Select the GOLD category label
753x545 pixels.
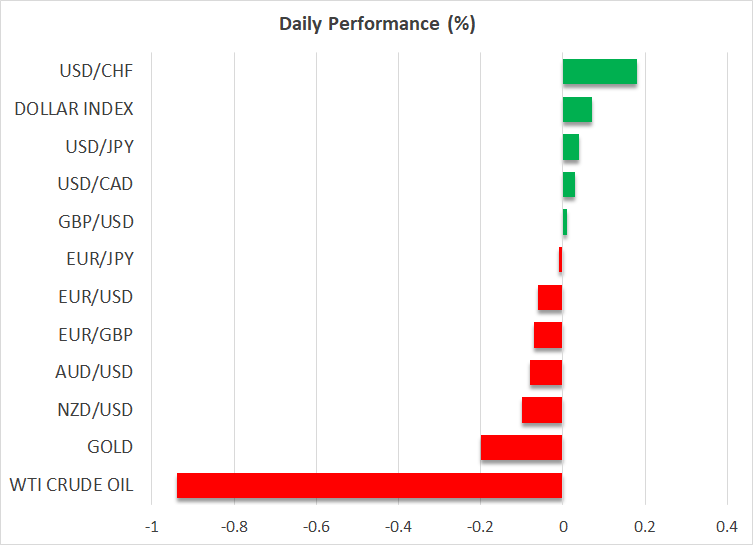[110, 447]
